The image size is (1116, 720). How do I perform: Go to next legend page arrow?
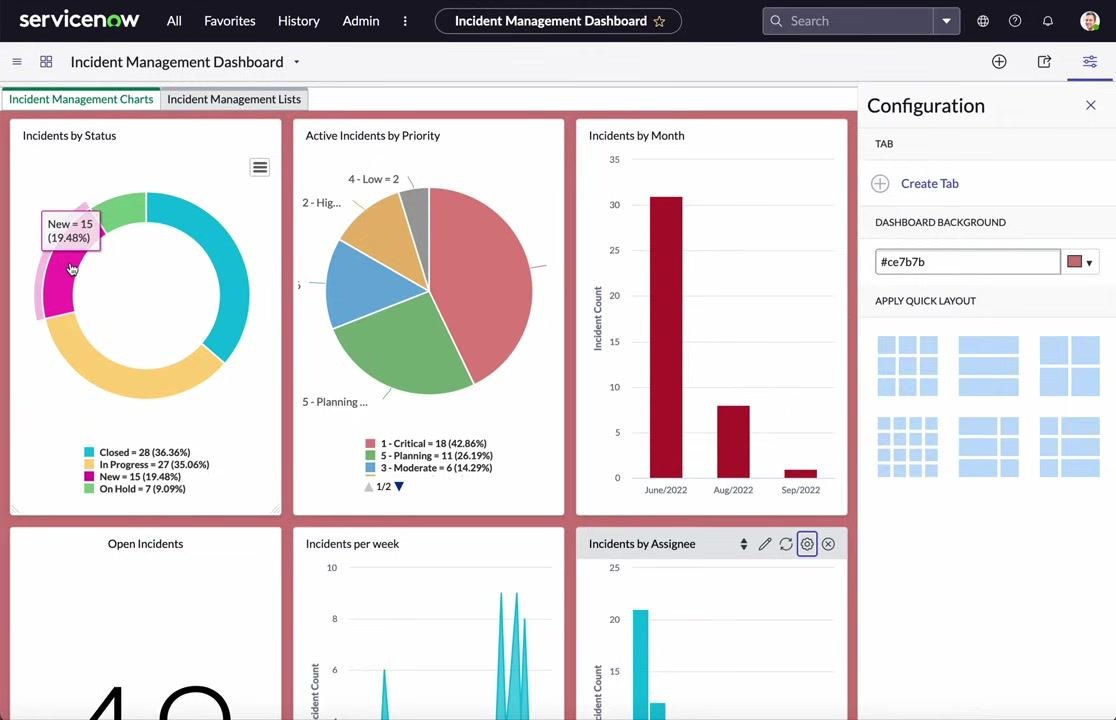click(399, 487)
